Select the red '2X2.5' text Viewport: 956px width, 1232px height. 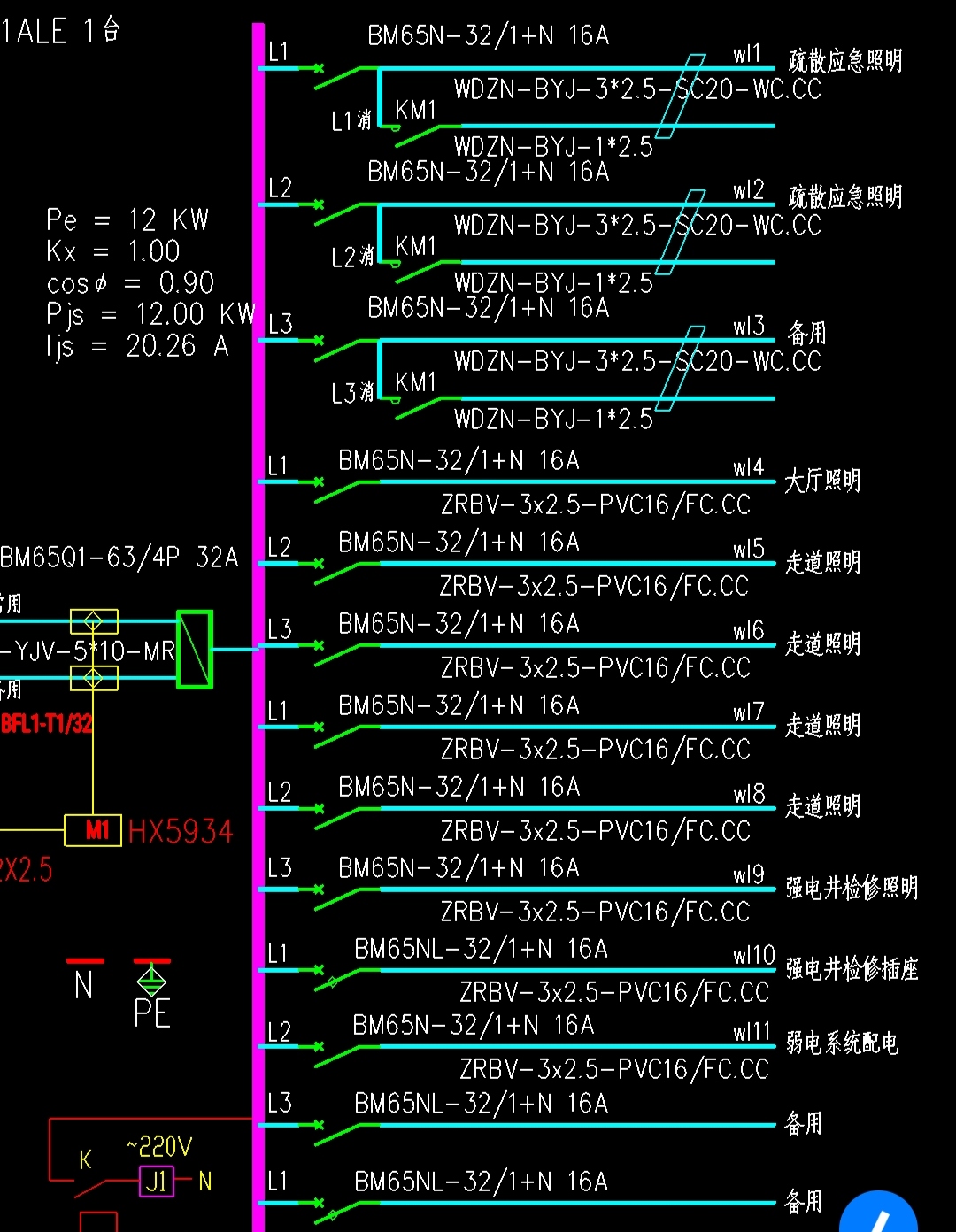click(26, 871)
